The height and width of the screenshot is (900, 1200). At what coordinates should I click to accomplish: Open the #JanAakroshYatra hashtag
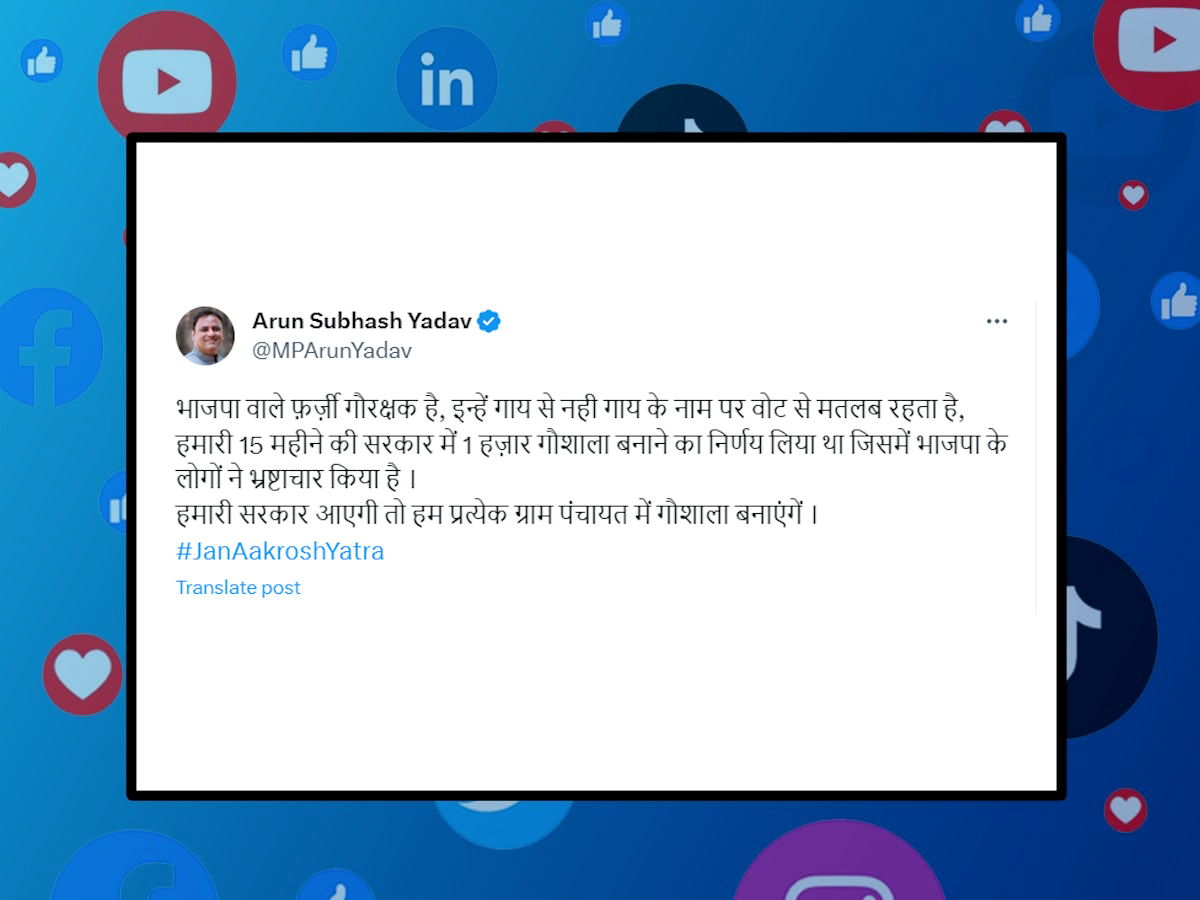click(x=280, y=551)
